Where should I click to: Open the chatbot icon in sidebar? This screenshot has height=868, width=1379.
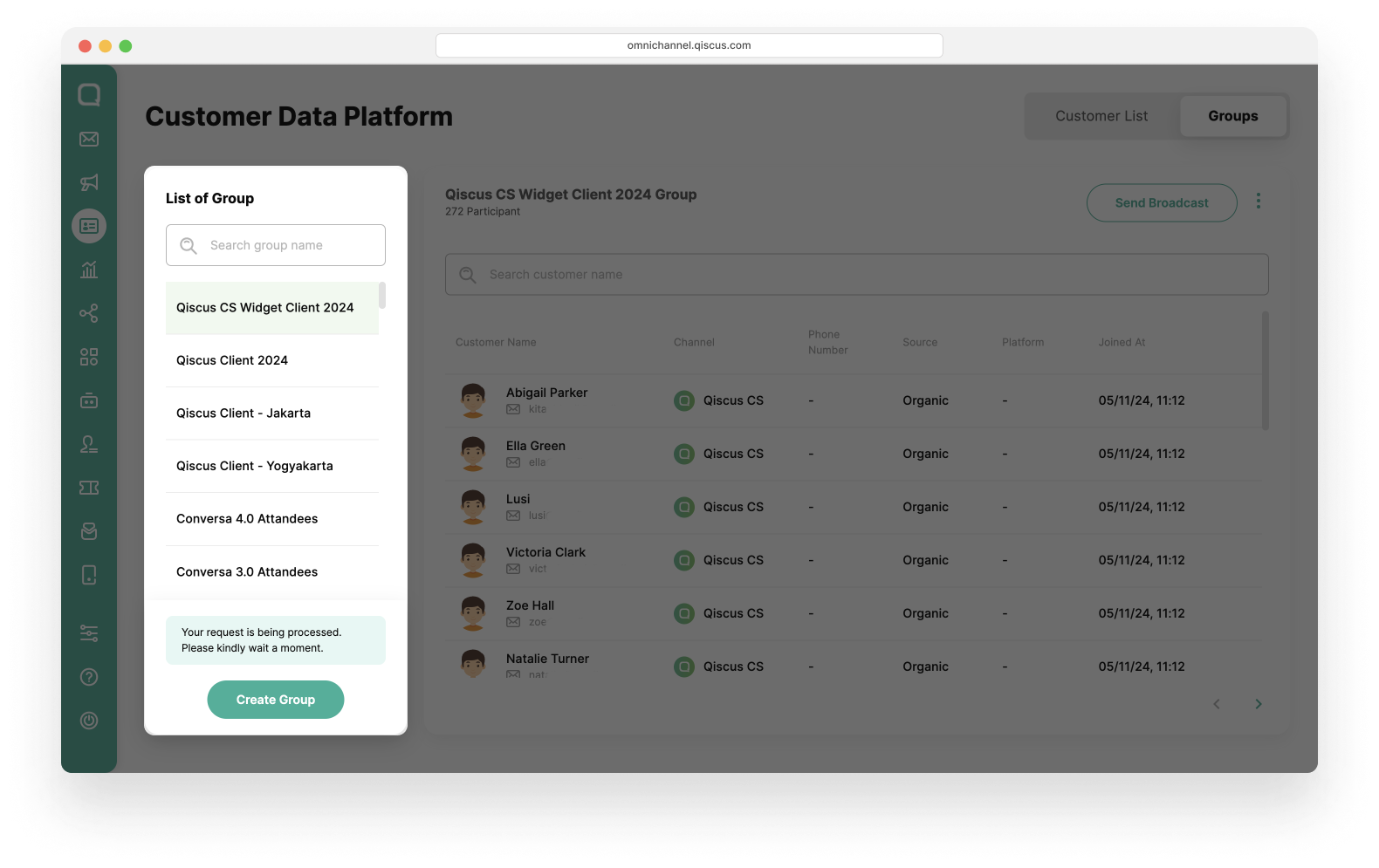[89, 400]
